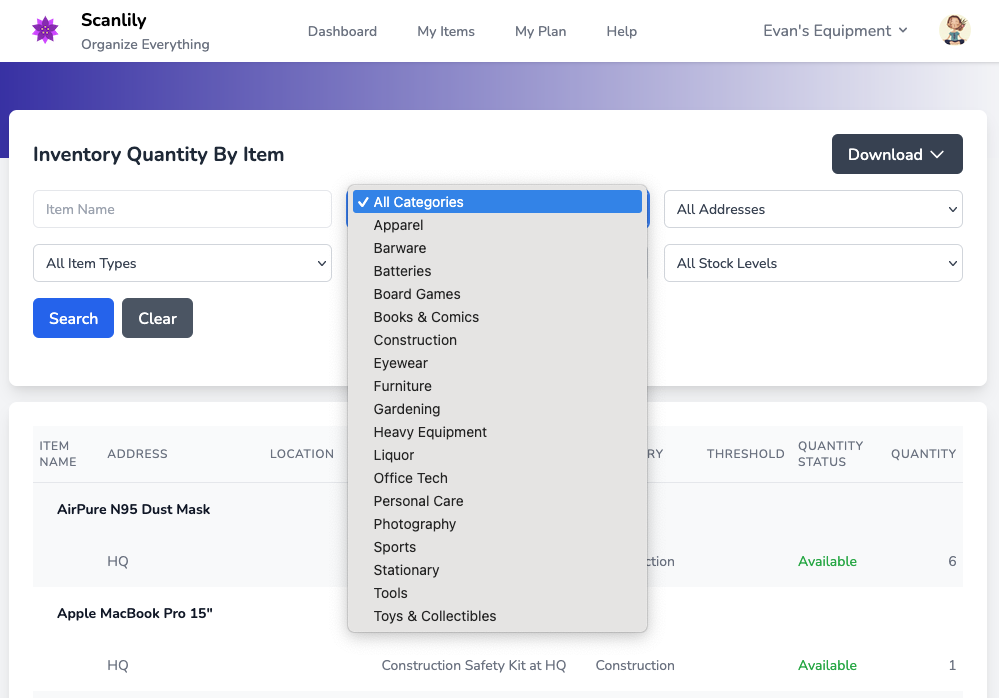
Task: Switch to the Dashboard page
Action: (x=342, y=31)
